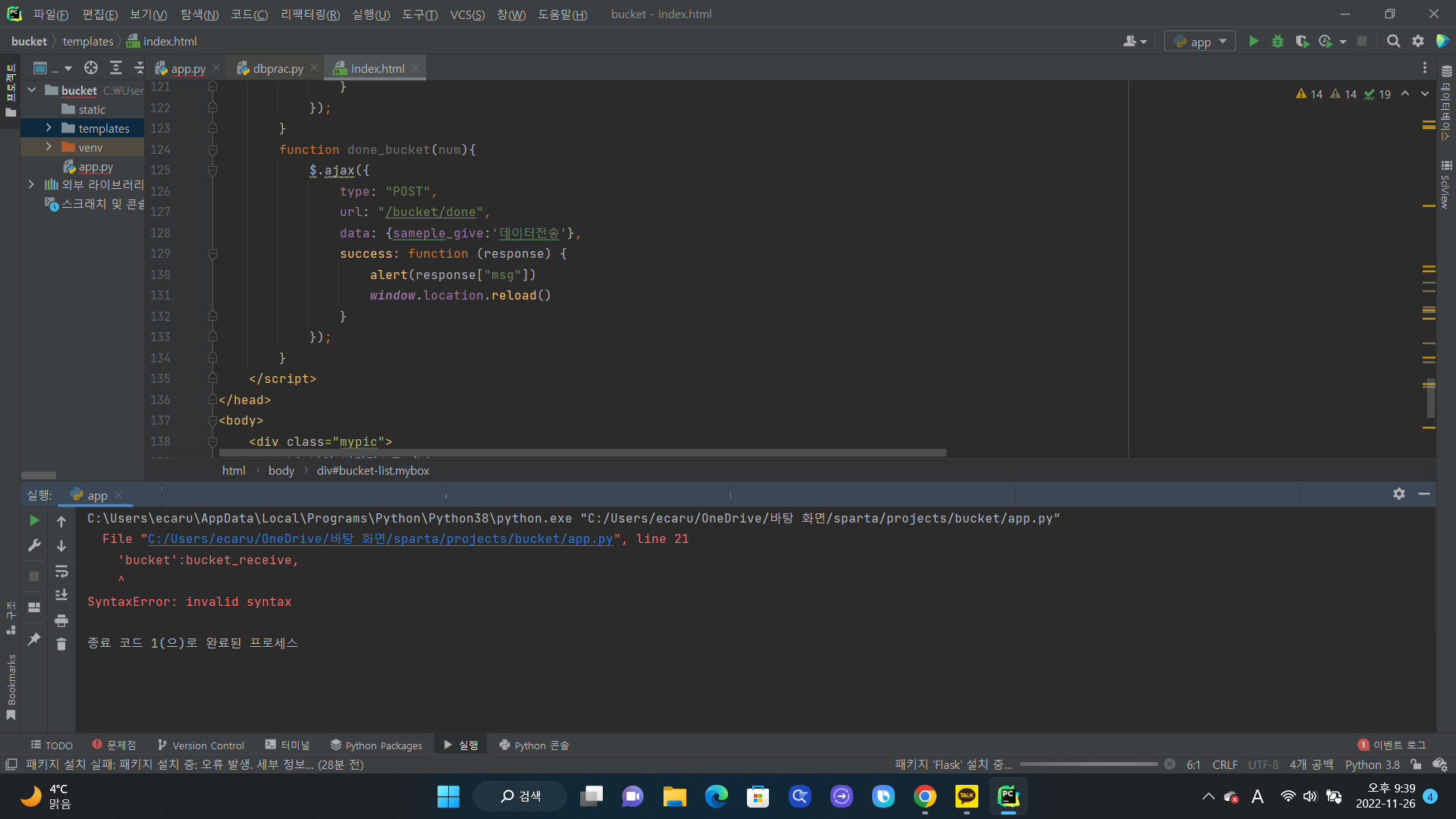Open the 터미널 tool window
Screen dimensions: 1456x819
point(287,745)
